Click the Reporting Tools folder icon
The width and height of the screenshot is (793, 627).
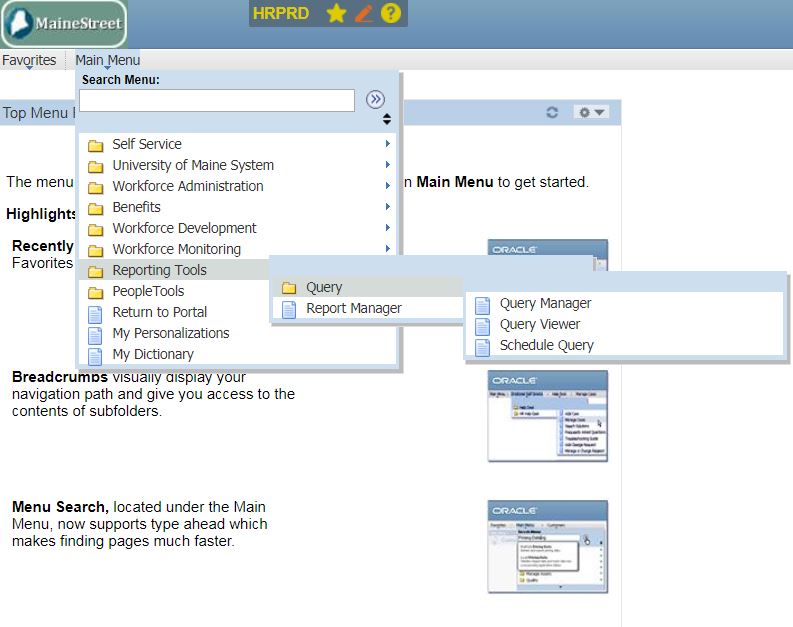click(96, 272)
